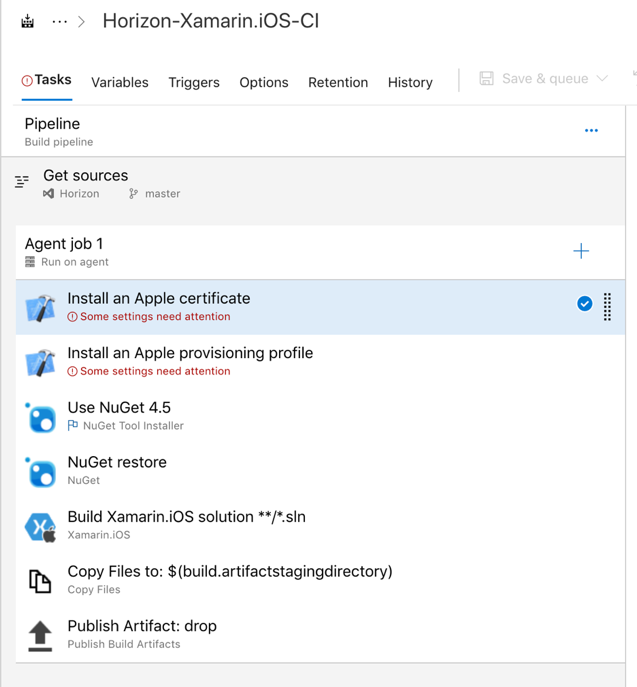View the History tab

pyautogui.click(x=410, y=82)
